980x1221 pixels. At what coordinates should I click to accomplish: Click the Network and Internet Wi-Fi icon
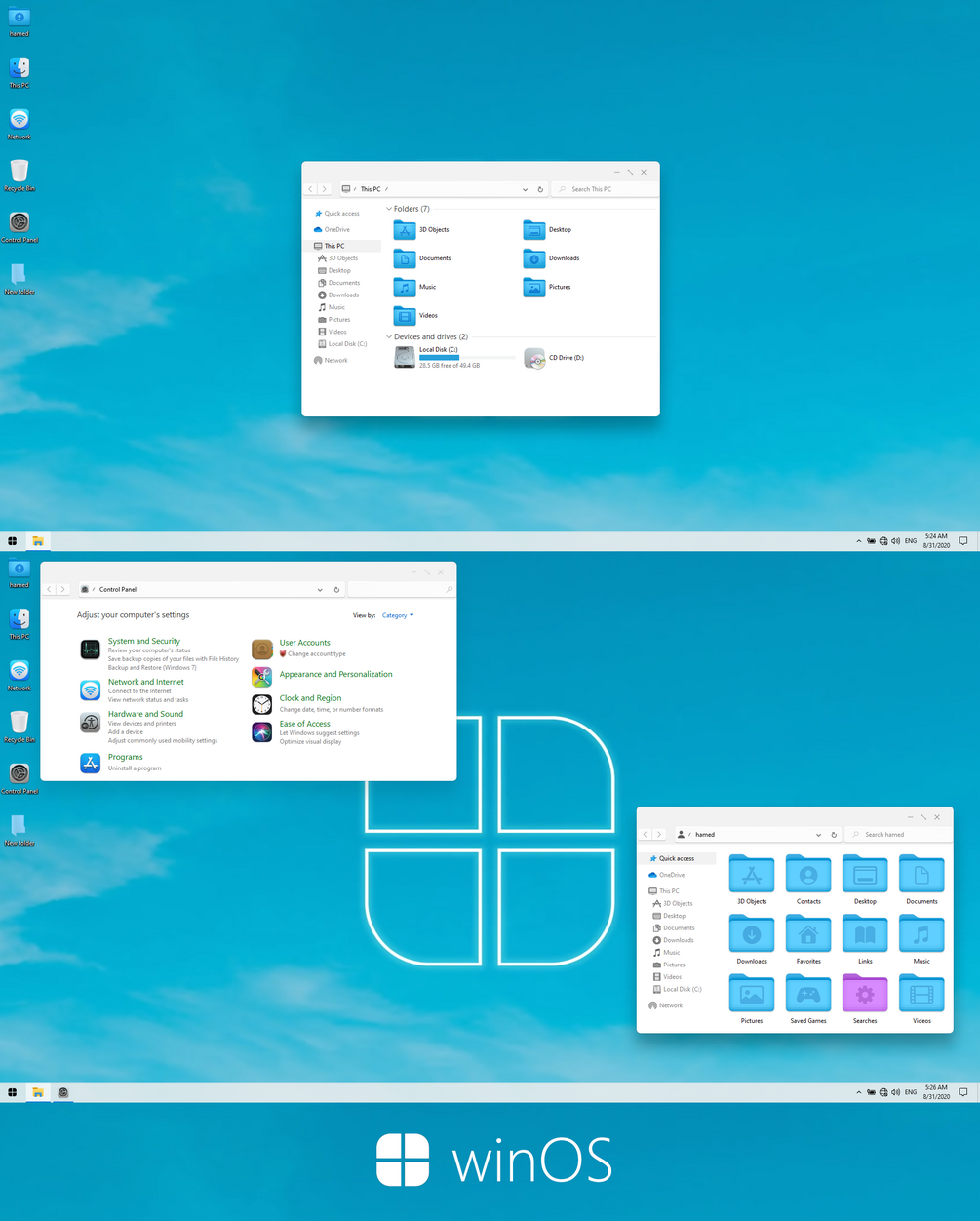pos(91,690)
